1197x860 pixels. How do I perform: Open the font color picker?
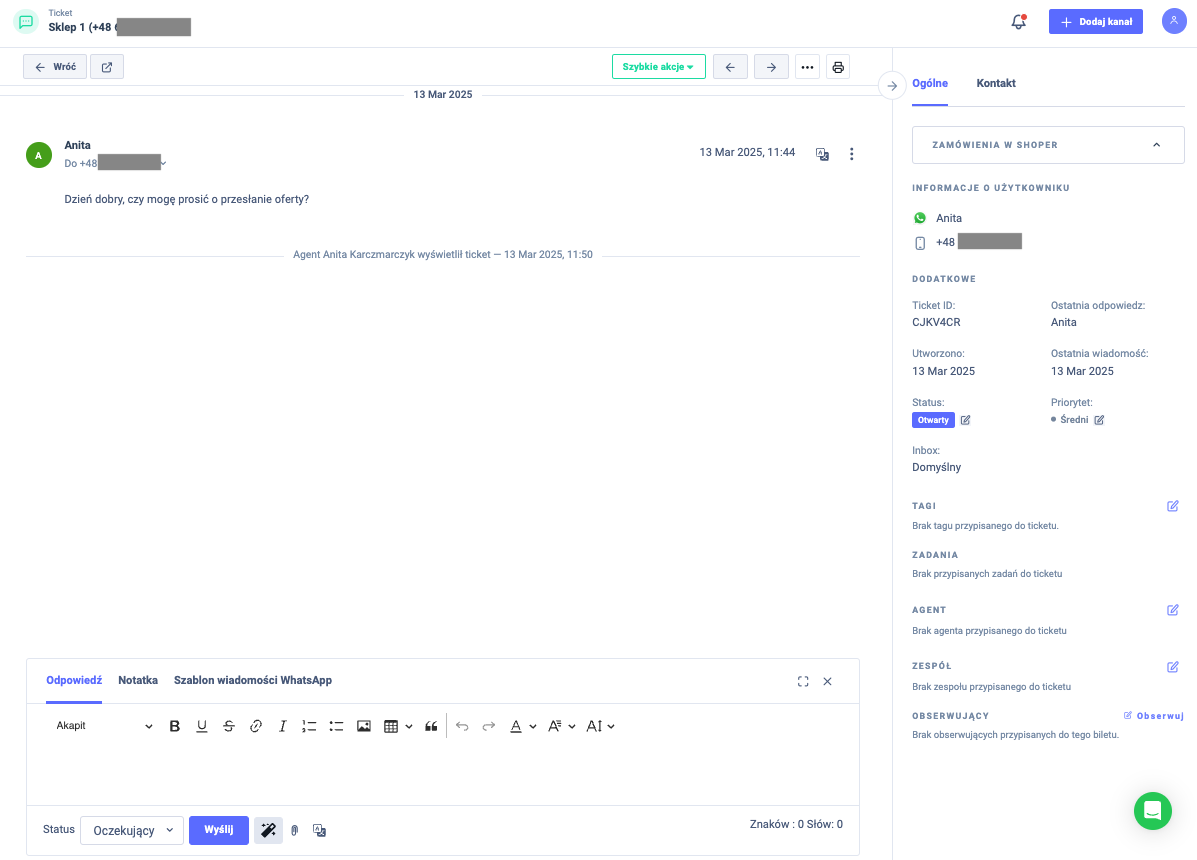(516, 726)
